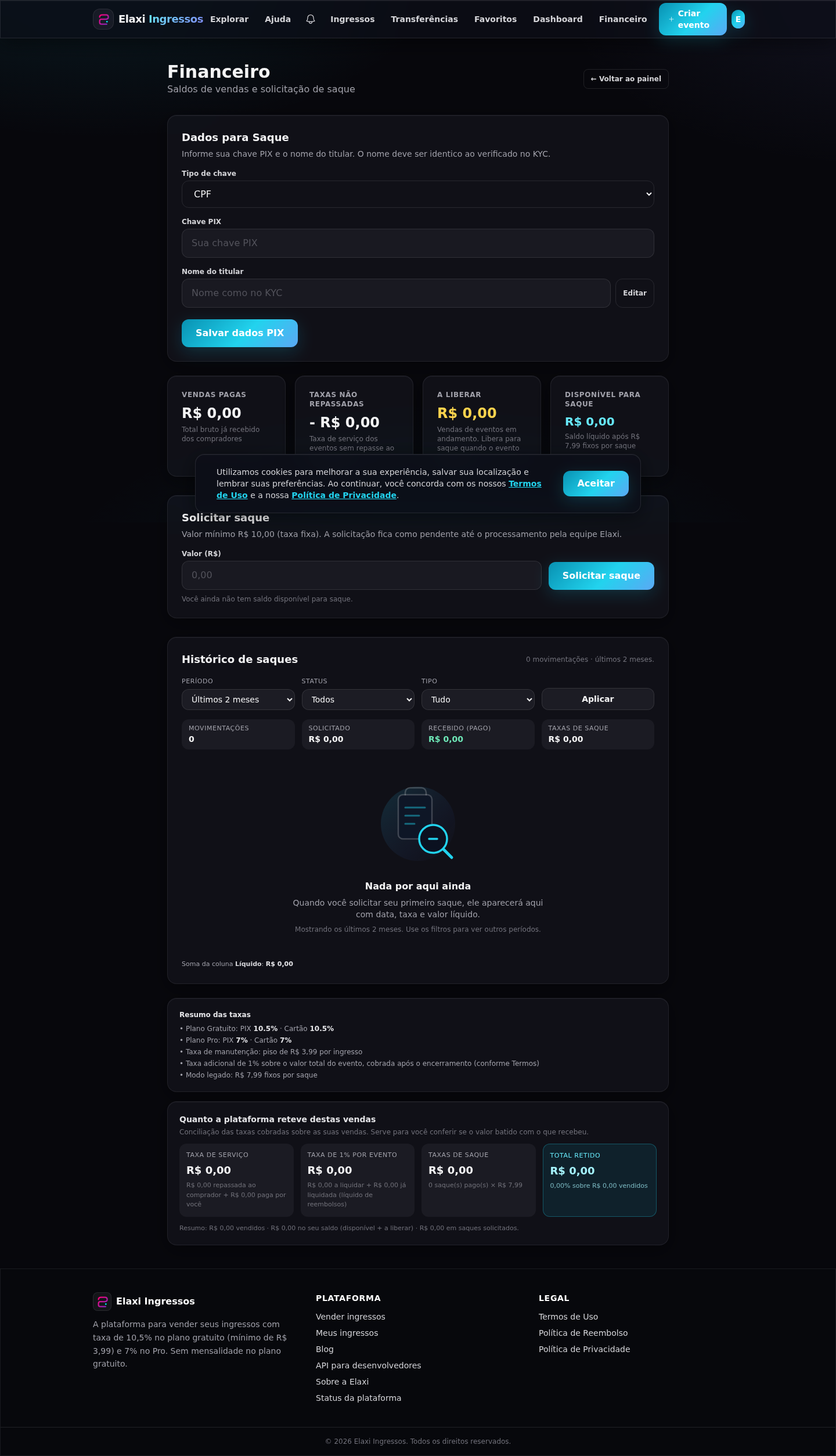Visit Sobre a Elaxi footer link
836x1456 pixels.
point(343,1382)
